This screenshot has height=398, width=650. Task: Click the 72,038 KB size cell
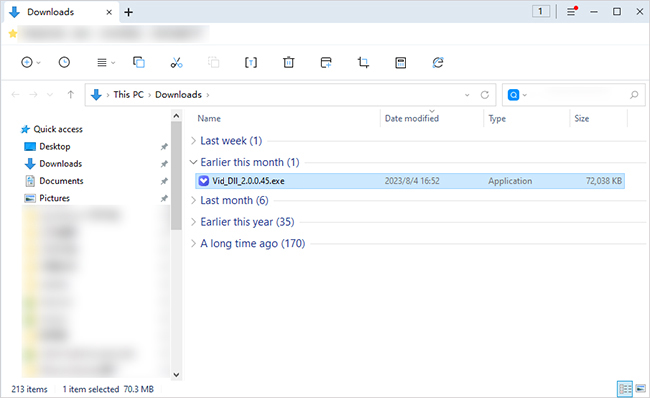(604, 181)
